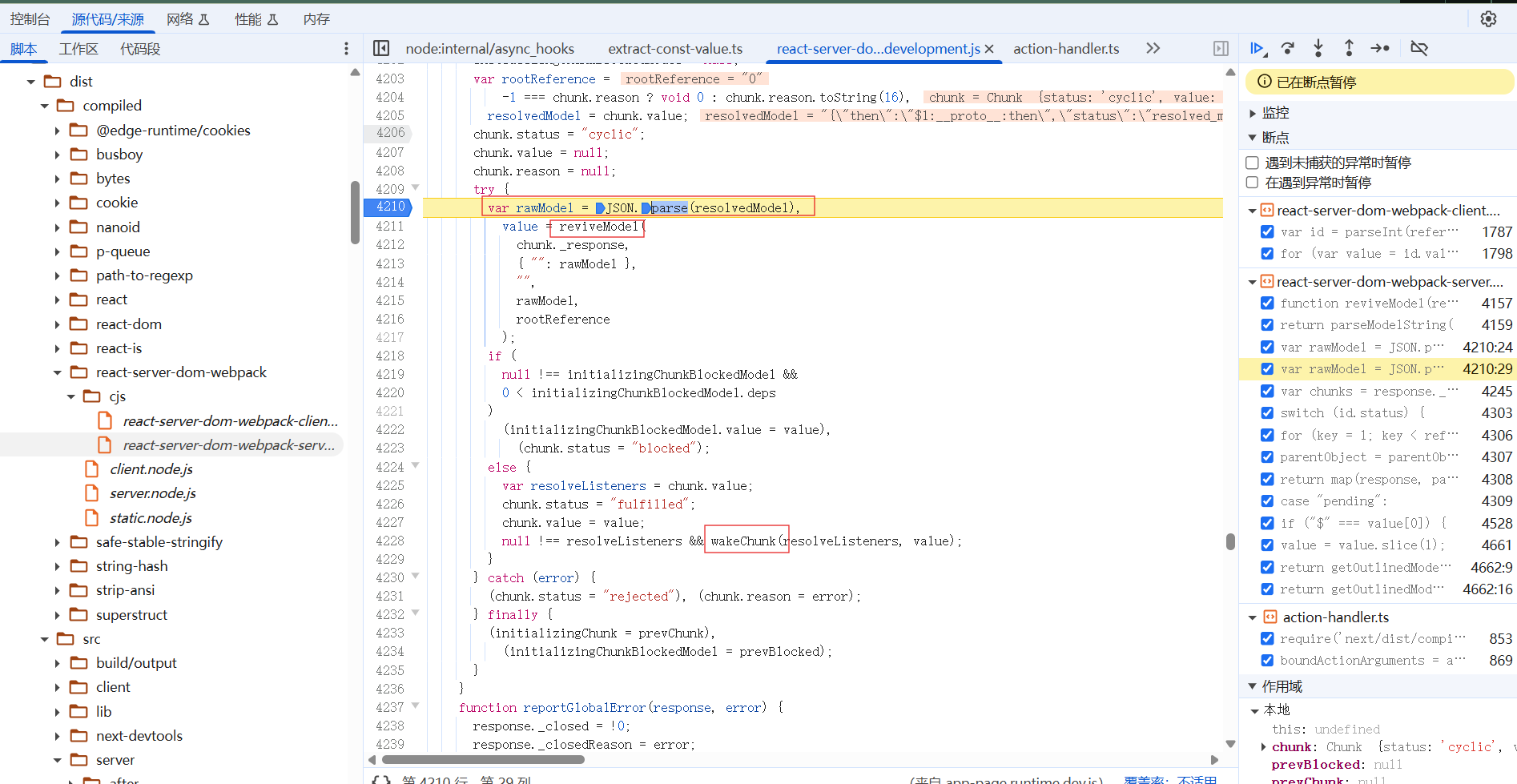Expand the 监控 watch section
The width and height of the screenshot is (1517, 784).
(1253, 113)
